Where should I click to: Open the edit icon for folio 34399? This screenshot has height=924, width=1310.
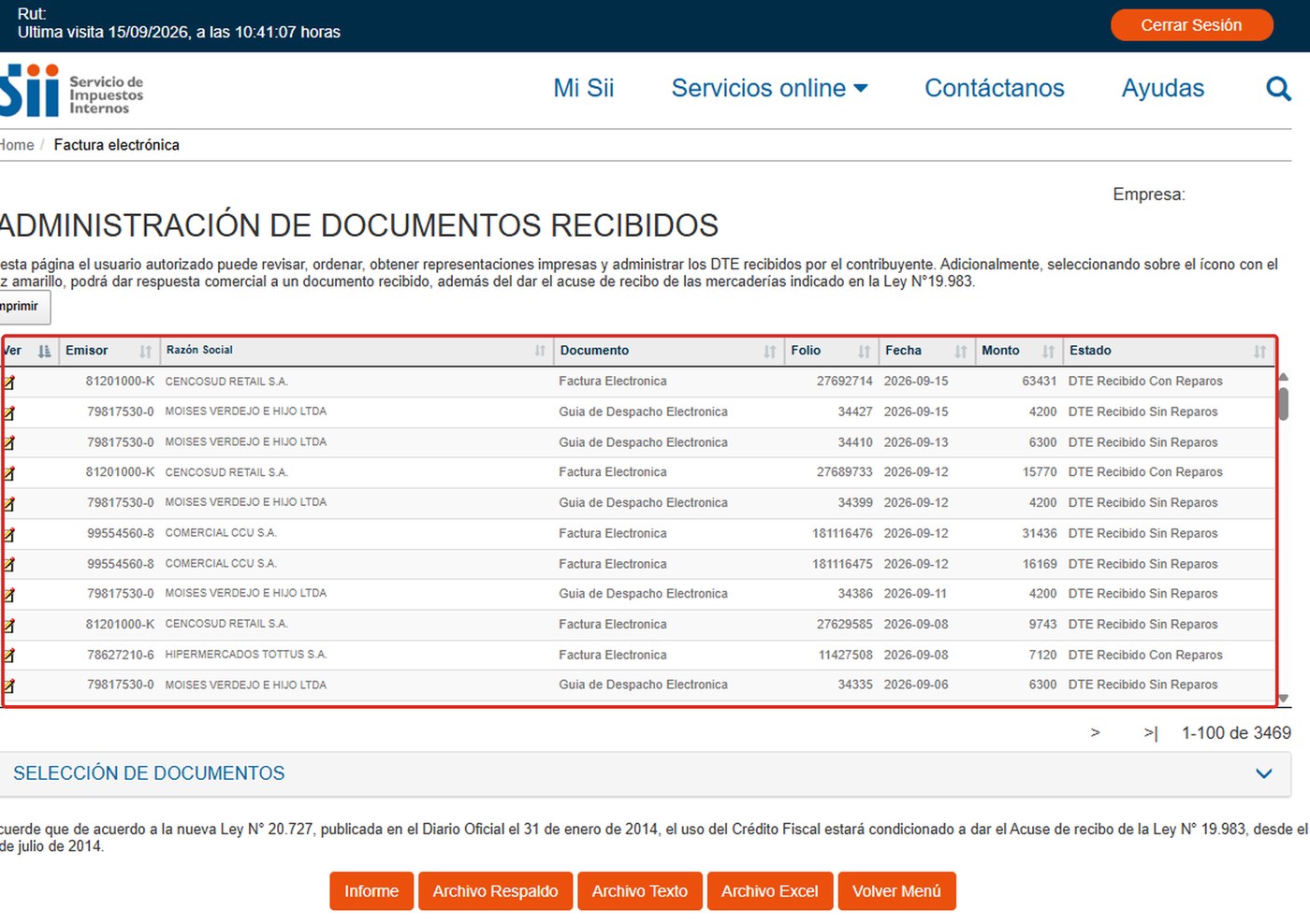pyautogui.click(x=9, y=504)
